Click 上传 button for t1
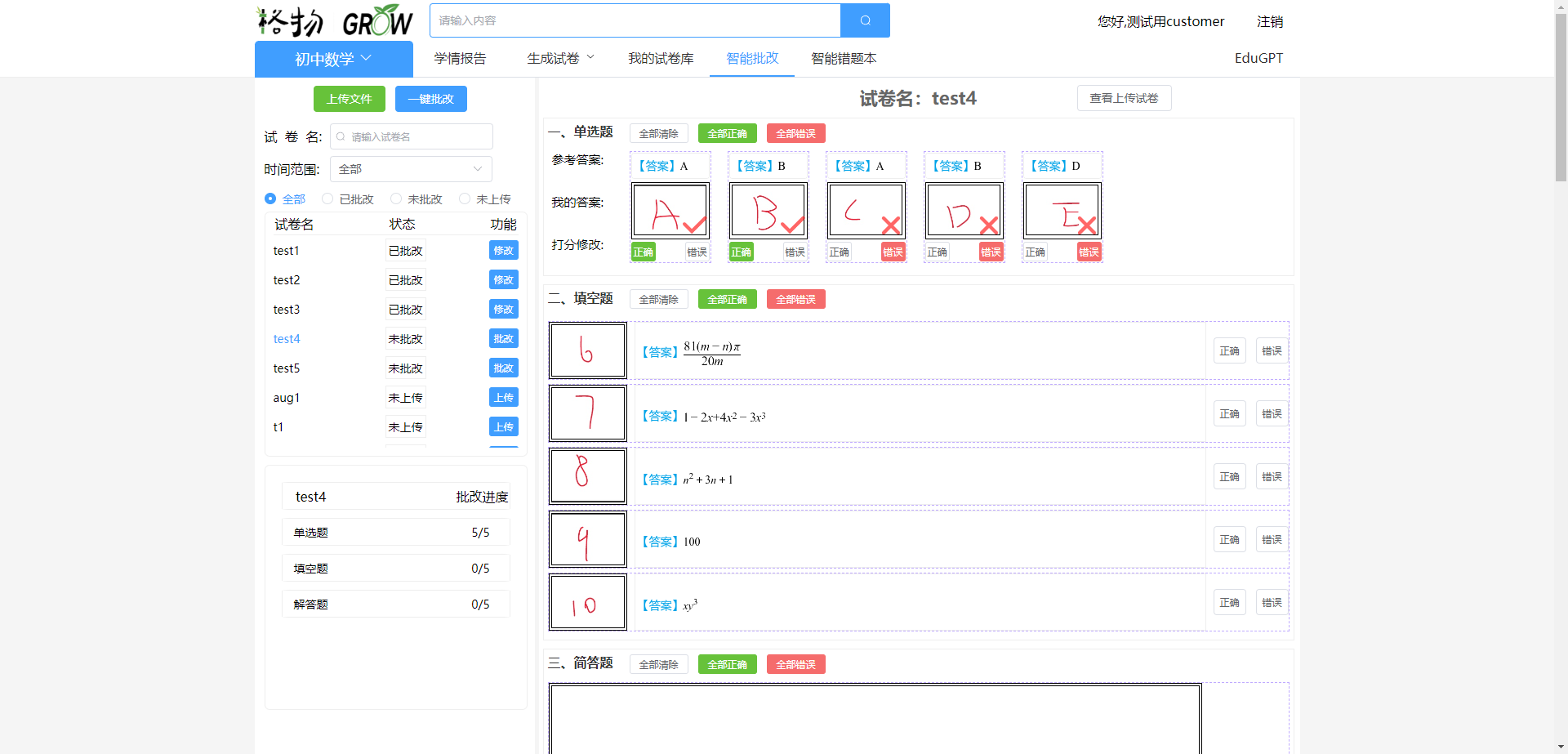This screenshot has height=754, width=1568. [504, 427]
